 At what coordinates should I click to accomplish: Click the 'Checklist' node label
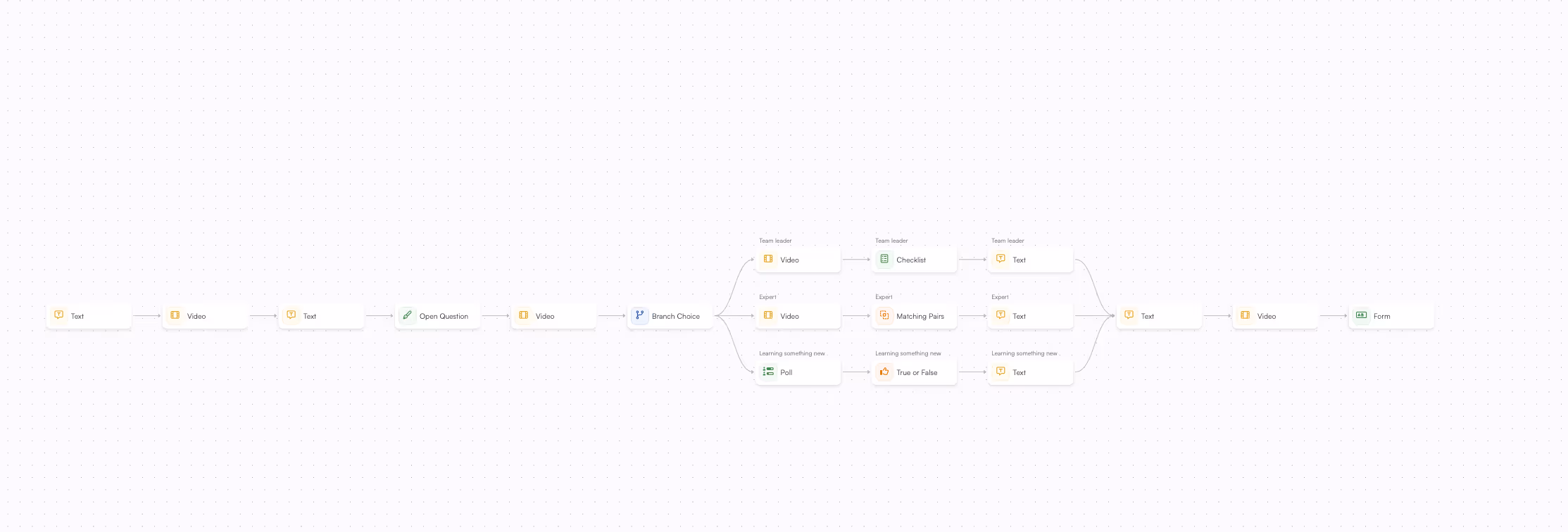pyautogui.click(x=911, y=260)
